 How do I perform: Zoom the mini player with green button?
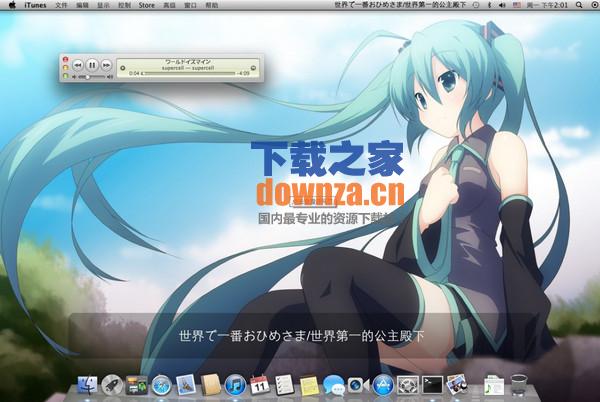[65, 76]
